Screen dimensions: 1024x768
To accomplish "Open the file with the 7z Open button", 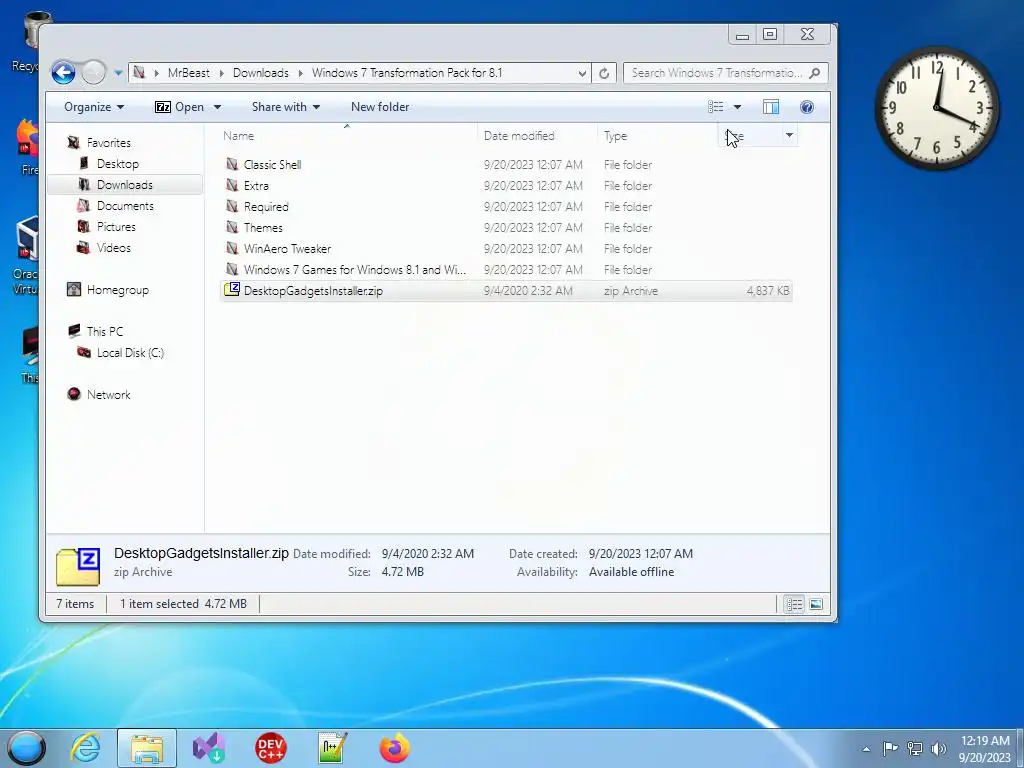I will click(x=180, y=107).
